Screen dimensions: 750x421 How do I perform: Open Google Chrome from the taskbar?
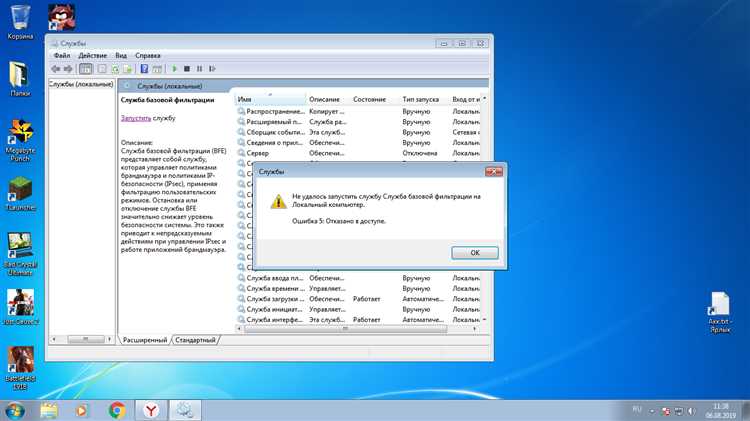pos(117,410)
